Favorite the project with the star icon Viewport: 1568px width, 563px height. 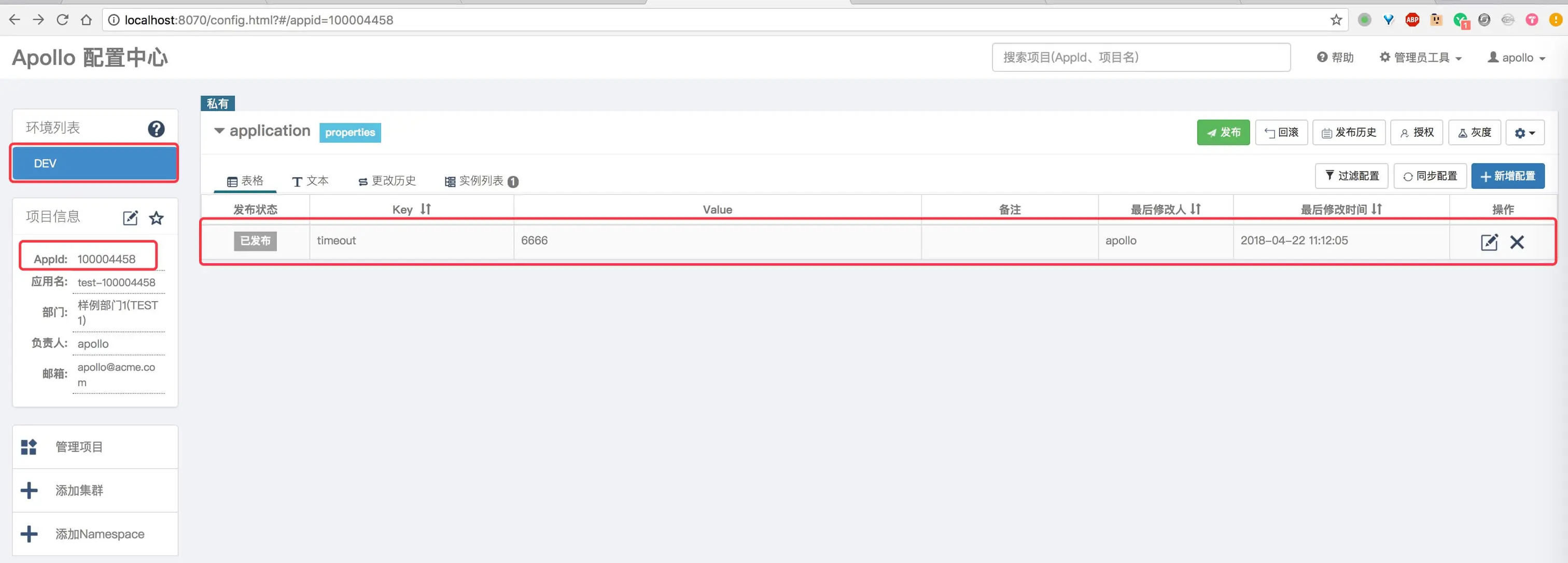click(x=157, y=218)
